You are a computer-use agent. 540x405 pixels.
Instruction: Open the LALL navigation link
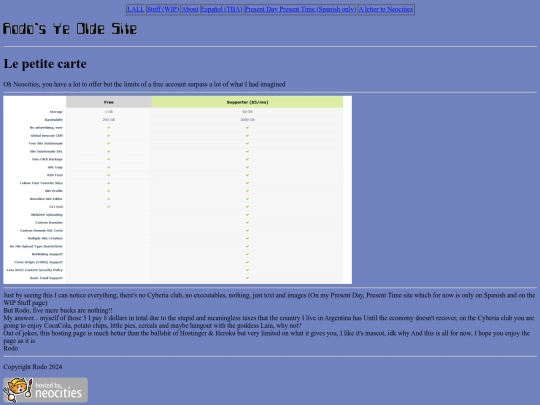(x=136, y=9)
